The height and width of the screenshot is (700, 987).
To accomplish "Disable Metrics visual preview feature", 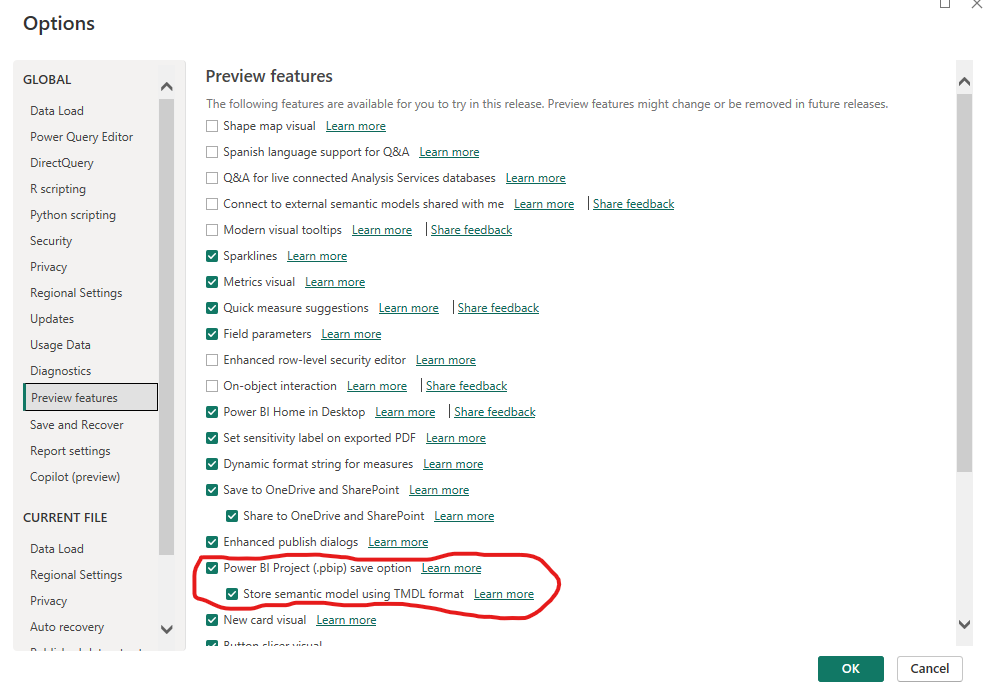I will point(212,282).
